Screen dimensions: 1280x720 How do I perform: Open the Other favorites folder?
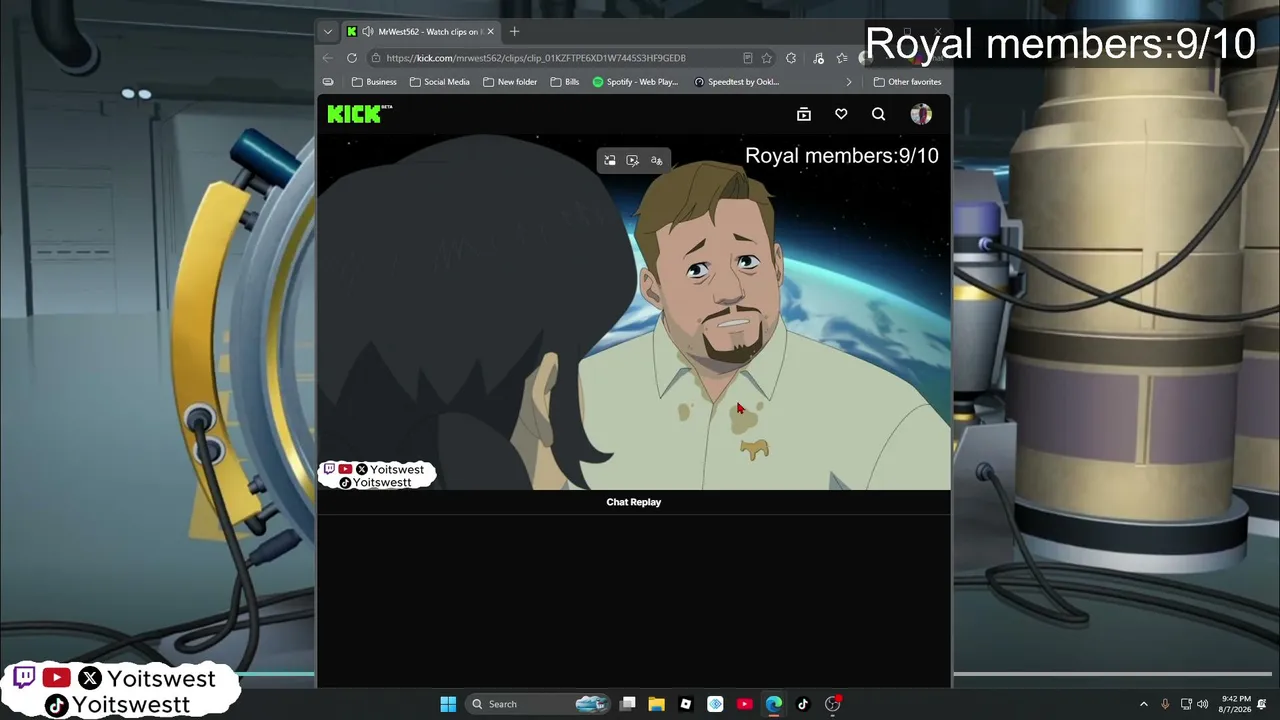coord(907,82)
